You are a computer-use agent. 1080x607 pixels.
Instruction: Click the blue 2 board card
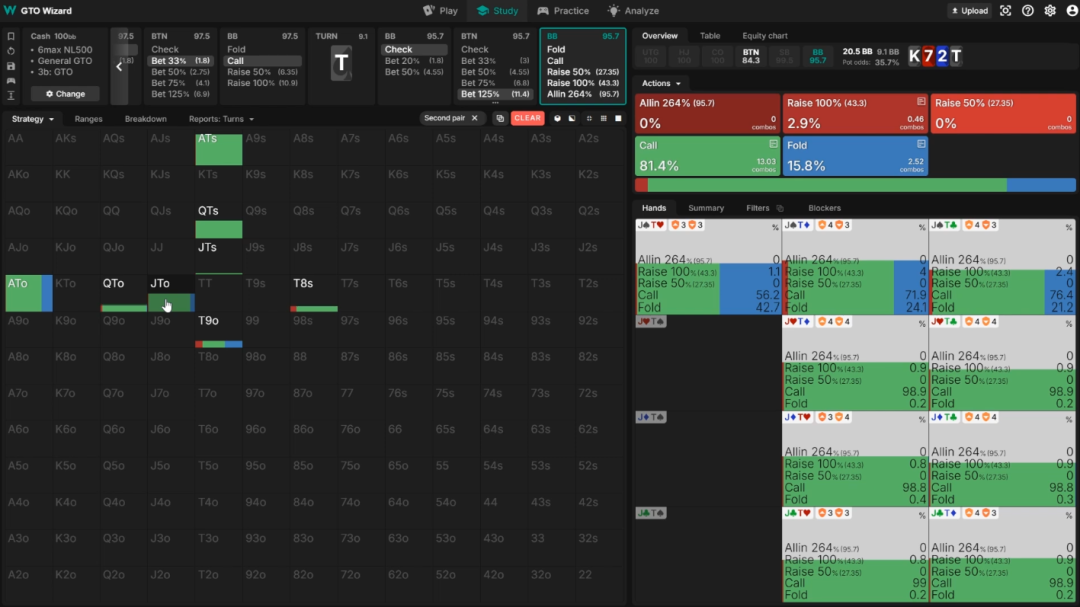click(942, 56)
